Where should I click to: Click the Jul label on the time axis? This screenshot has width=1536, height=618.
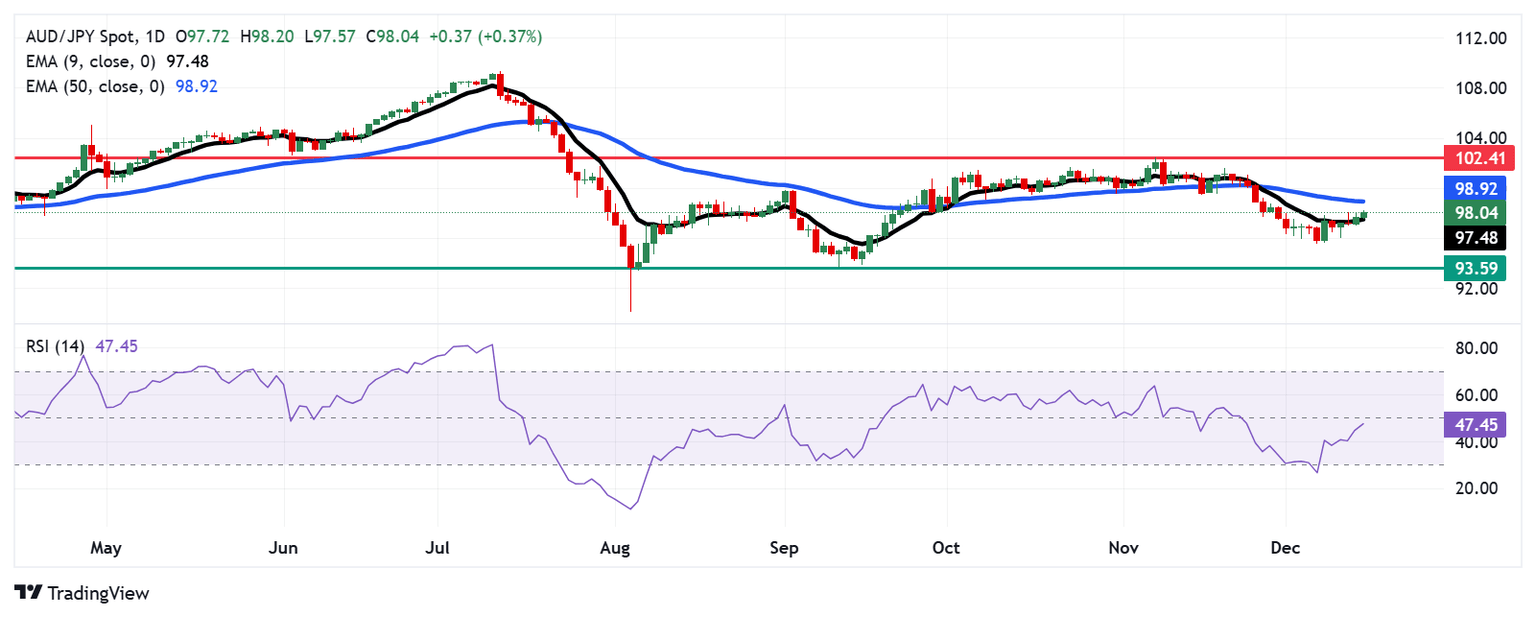pos(438,548)
